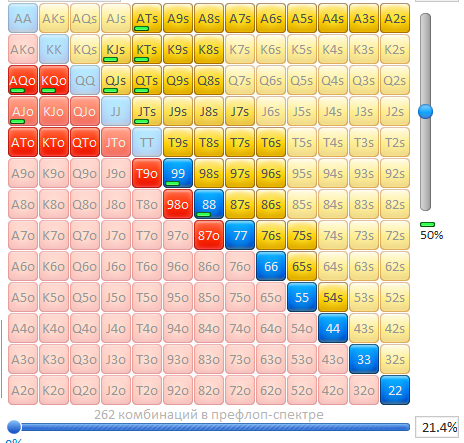Toggle the 98s suited cell
The width and height of the screenshot is (464, 443).
(209, 173)
